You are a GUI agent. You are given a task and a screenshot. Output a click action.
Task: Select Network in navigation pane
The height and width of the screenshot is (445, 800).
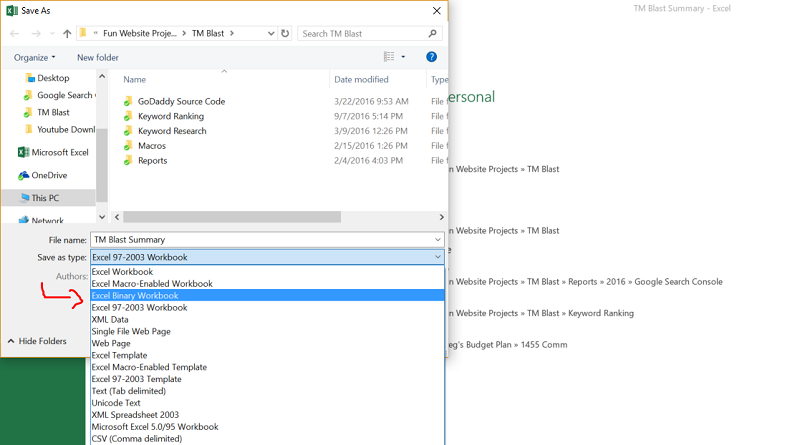click(41, 220)
